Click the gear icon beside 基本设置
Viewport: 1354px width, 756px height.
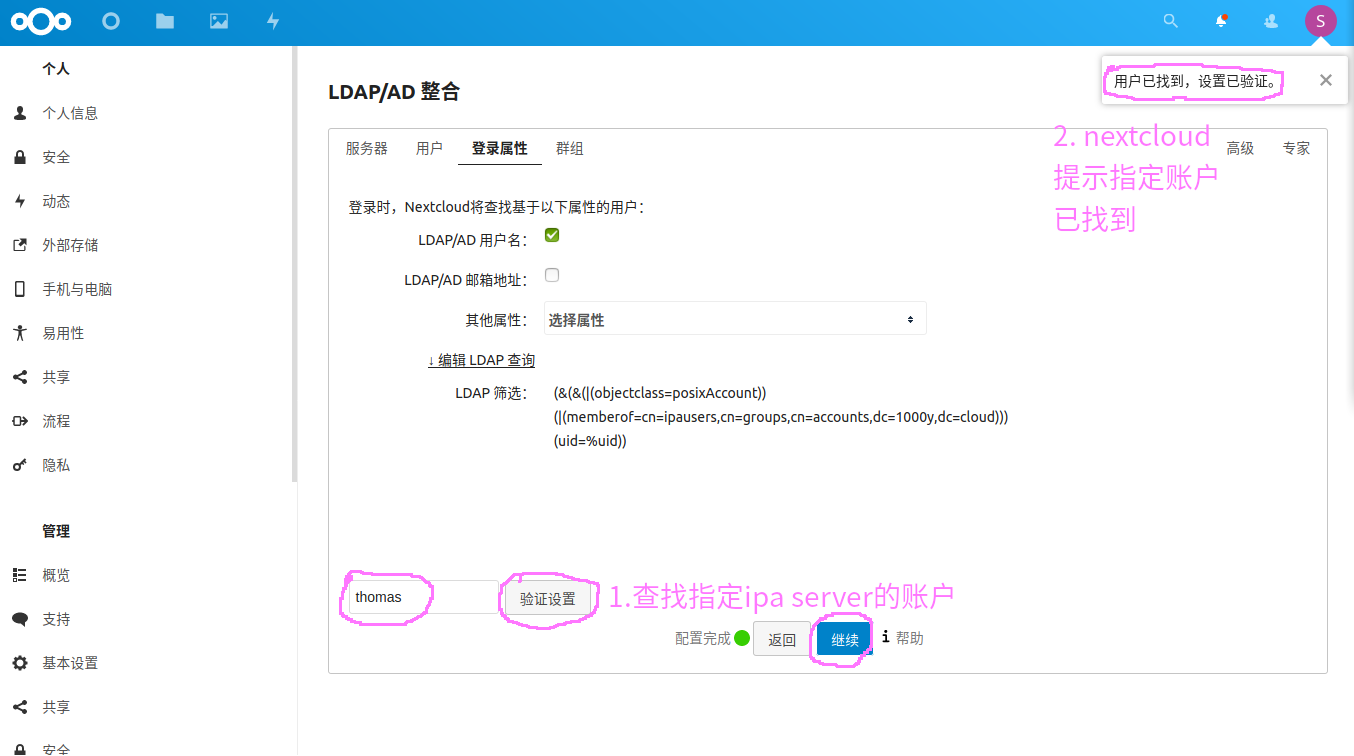tap(19, 663)
